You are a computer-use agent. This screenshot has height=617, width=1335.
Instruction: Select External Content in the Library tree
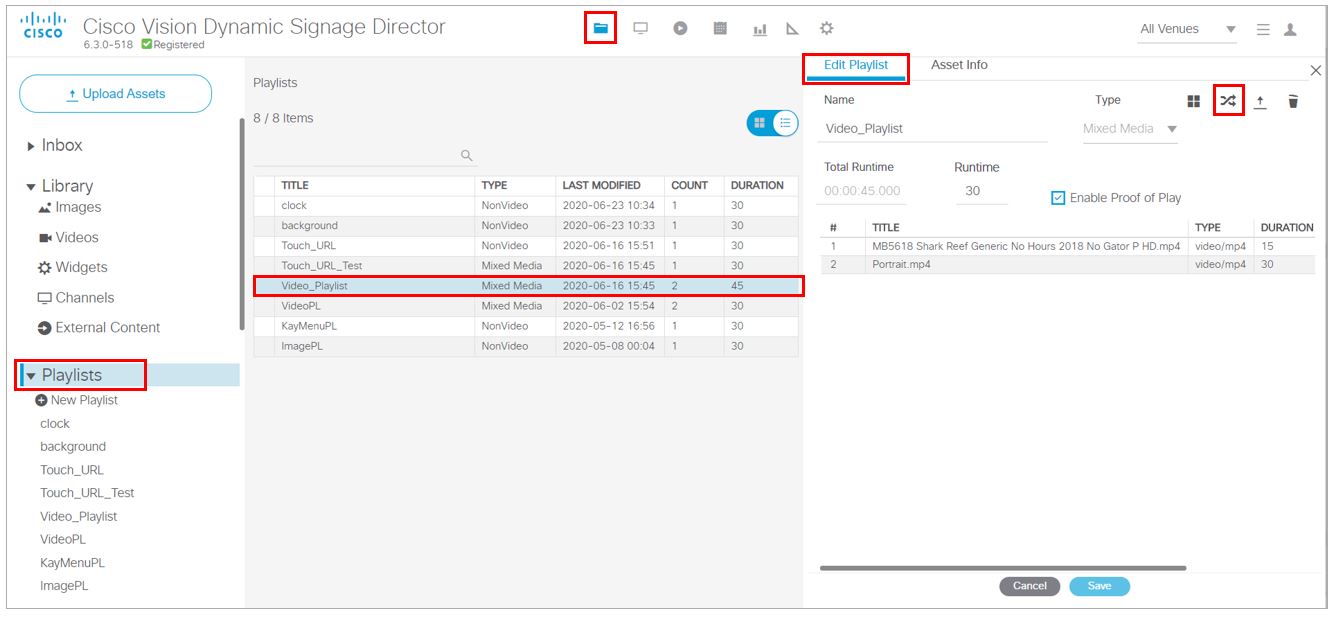99,327
